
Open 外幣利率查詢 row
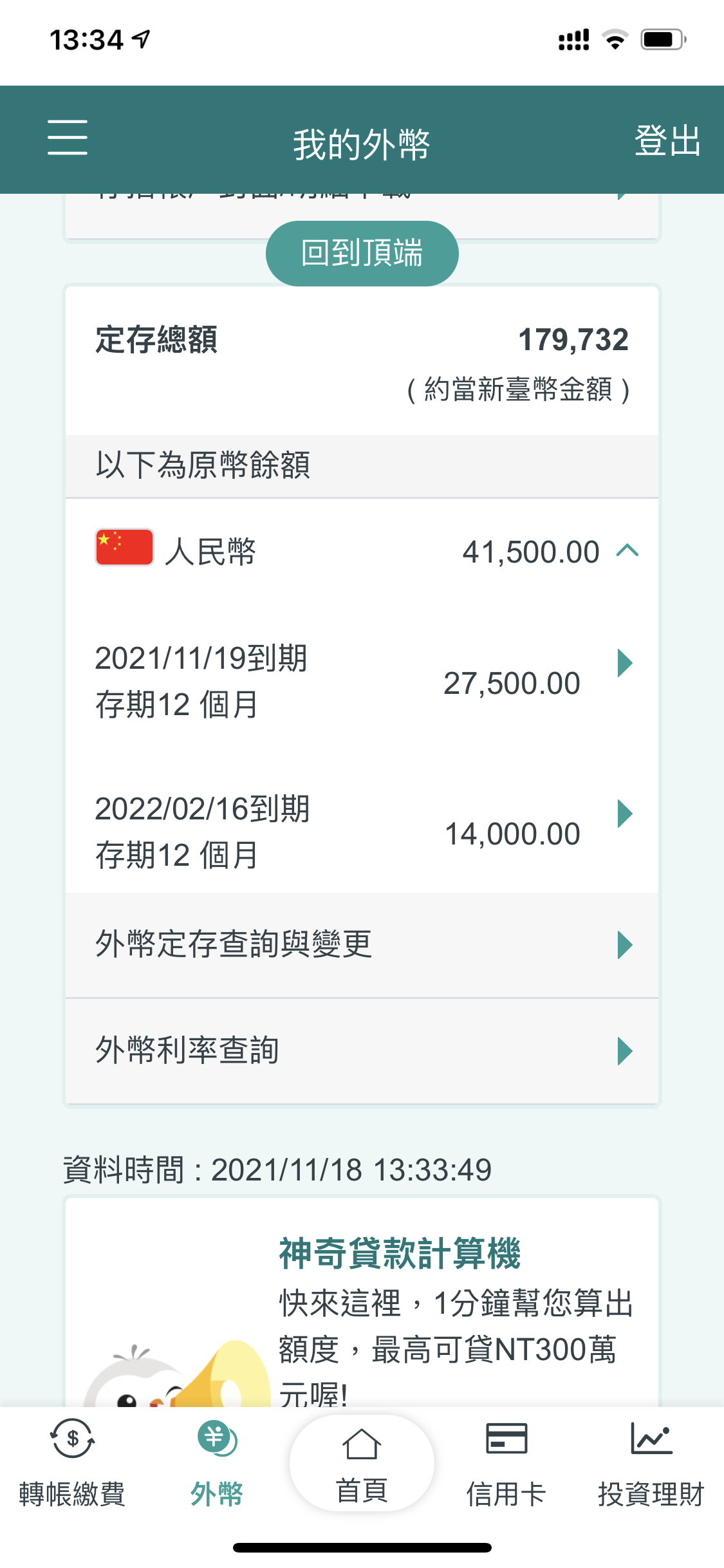(187, 1050)
